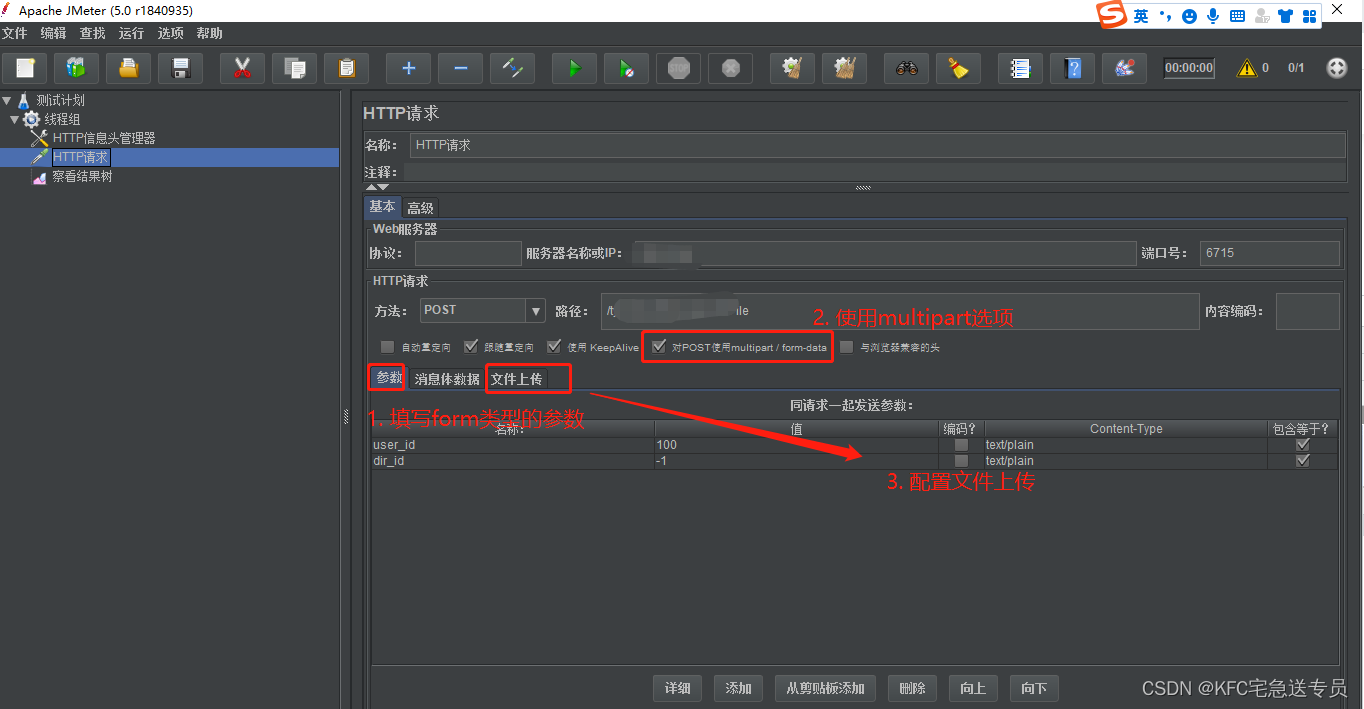Click the Clear results broom icon

[792, 68]
